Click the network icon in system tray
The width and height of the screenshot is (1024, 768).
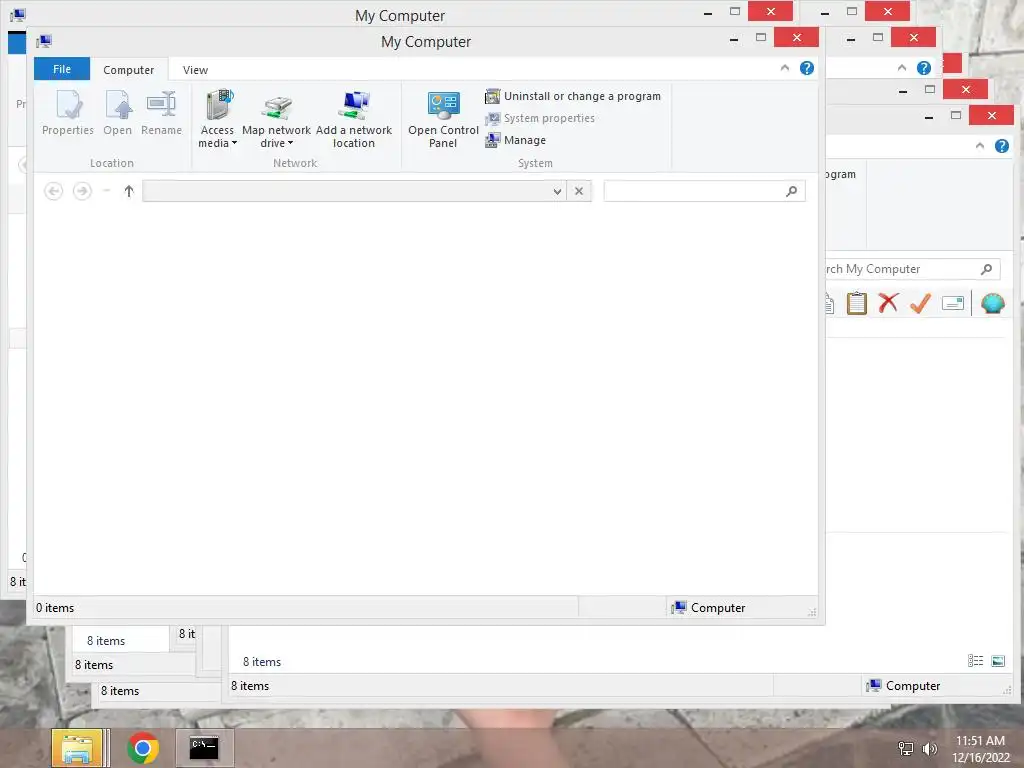(905, 748)
